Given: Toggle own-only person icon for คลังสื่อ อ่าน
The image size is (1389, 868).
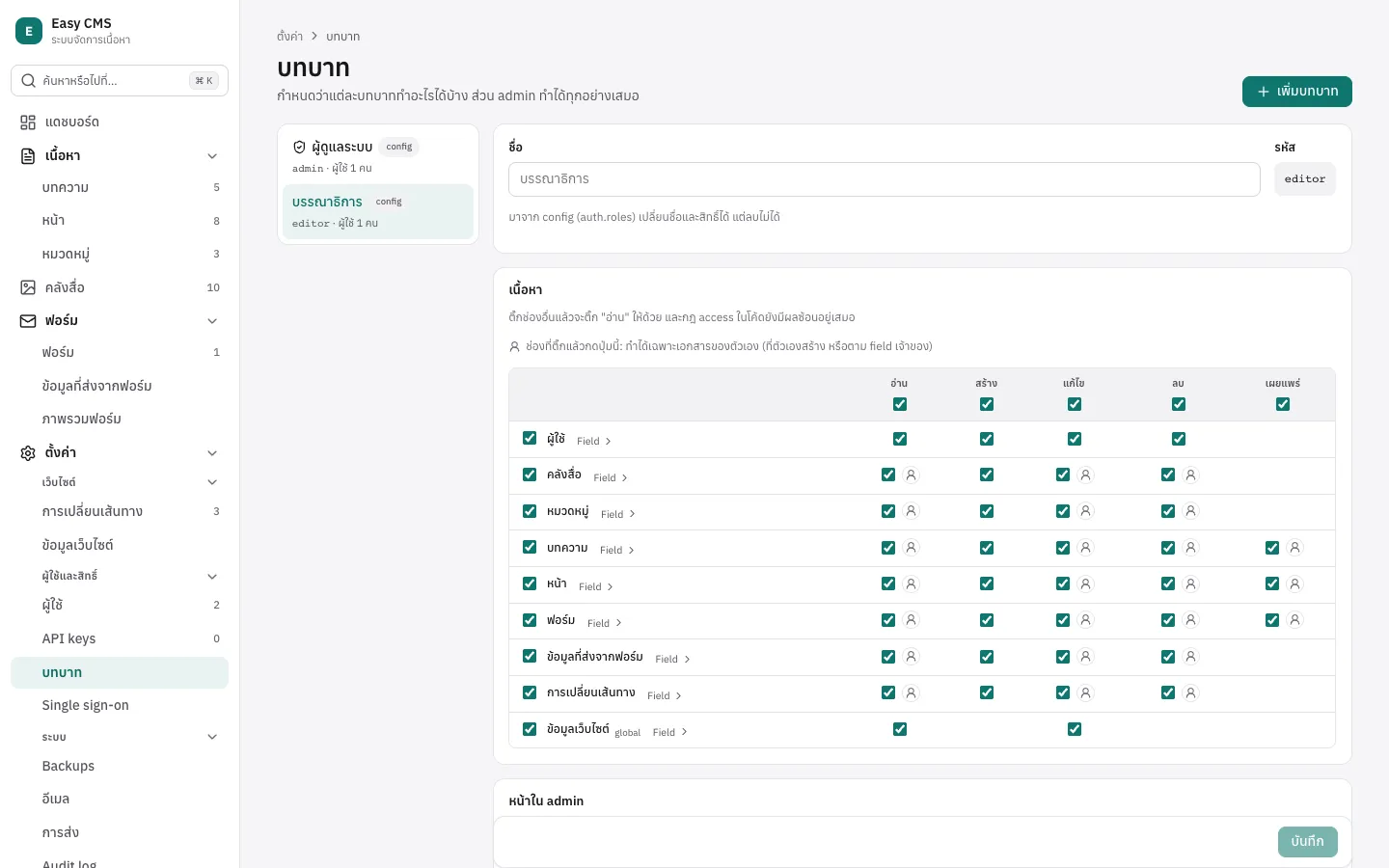Looking at the screenshot, I should pyautogui.click(x=912, y=475).
